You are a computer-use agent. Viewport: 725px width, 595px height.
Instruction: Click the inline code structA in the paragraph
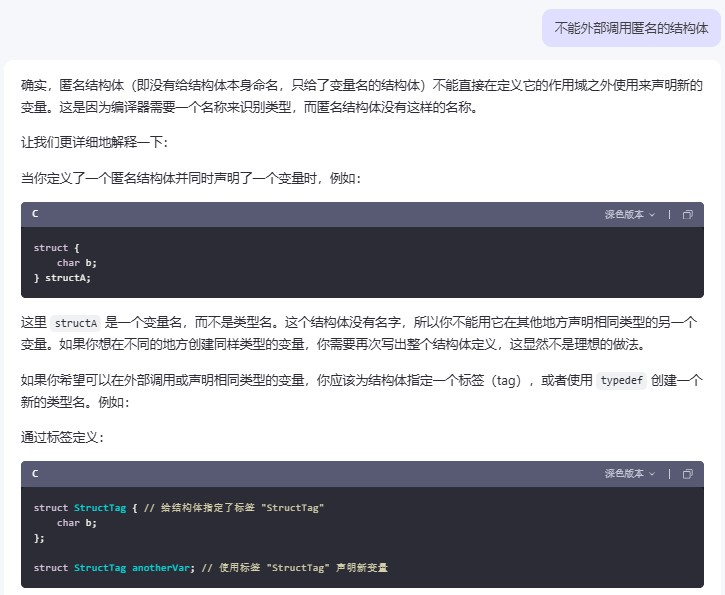tap(75, 323)
